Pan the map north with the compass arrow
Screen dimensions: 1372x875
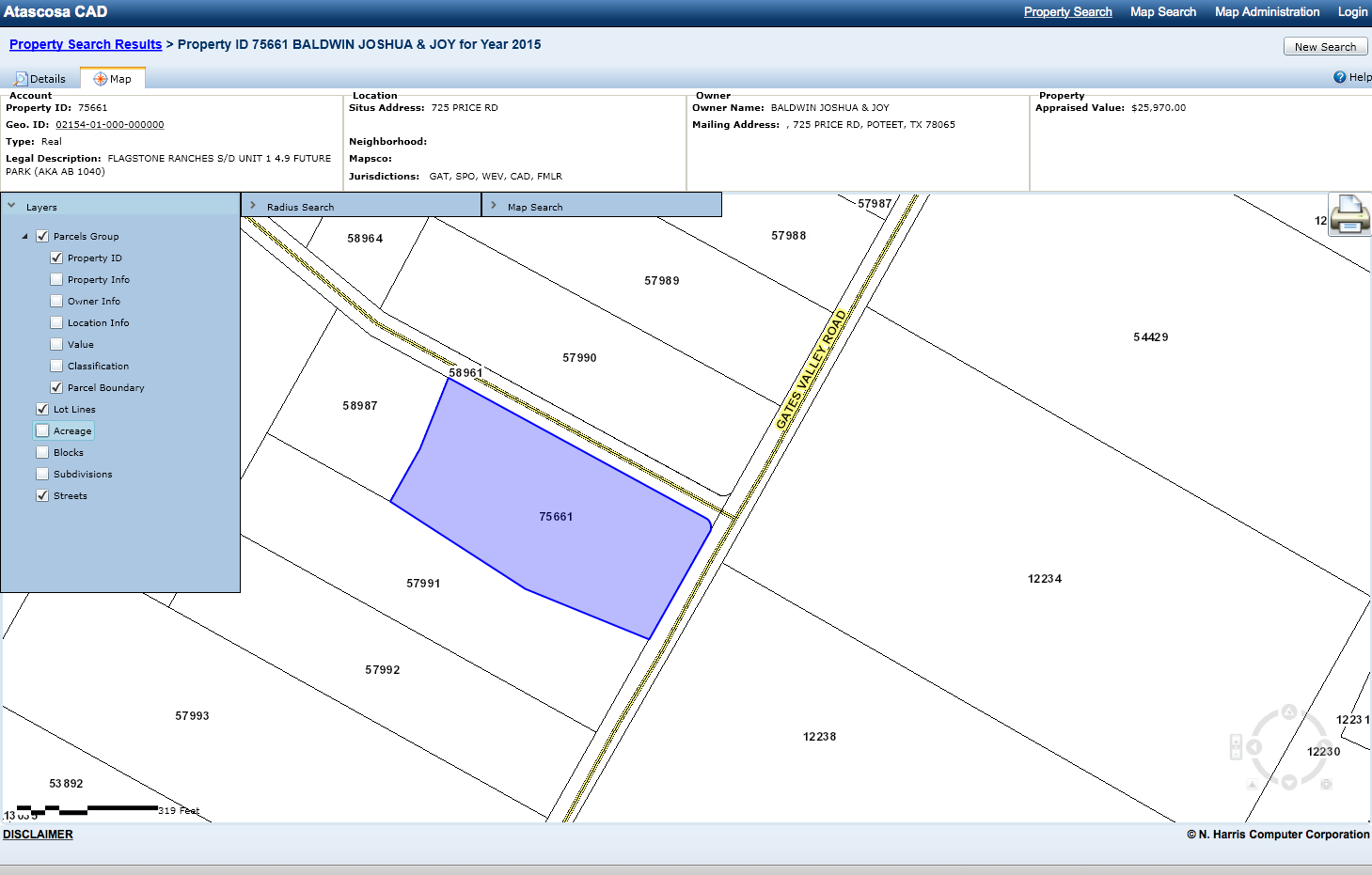pos(1289,712)
